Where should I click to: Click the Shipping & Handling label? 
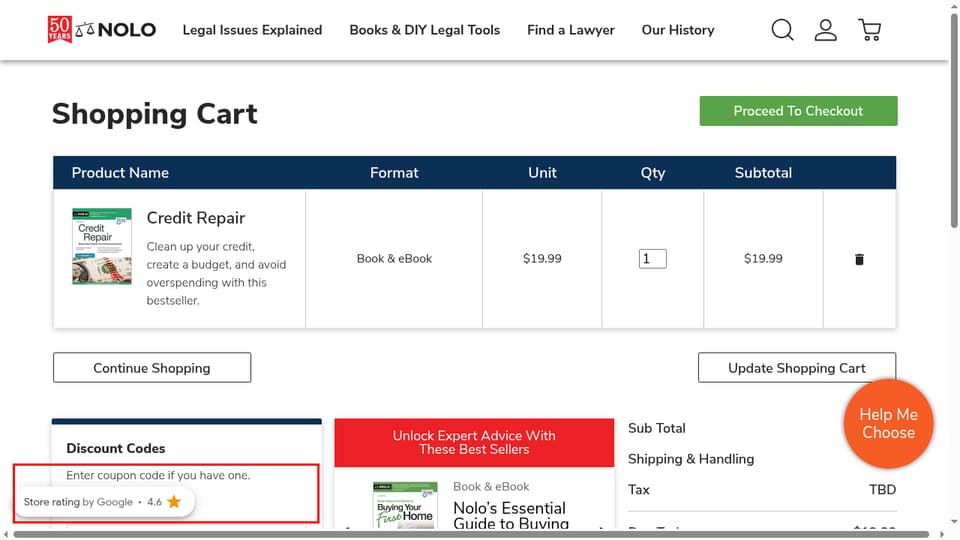click(x=691, y=459)
